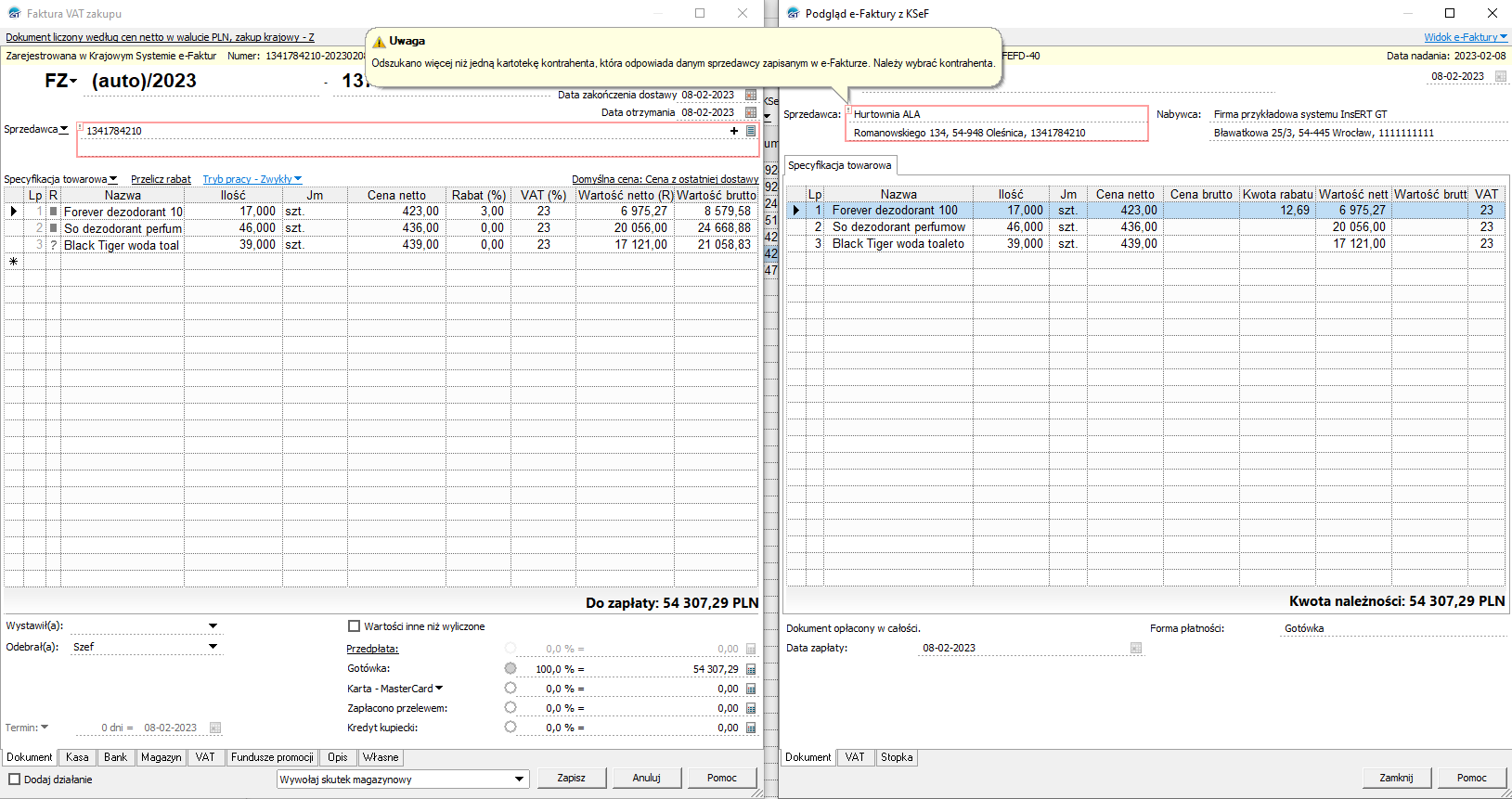Select the Zapłacono przelewem radio button
The width and height of the screenshot is (1512, 799).
[x=510, y=708]
